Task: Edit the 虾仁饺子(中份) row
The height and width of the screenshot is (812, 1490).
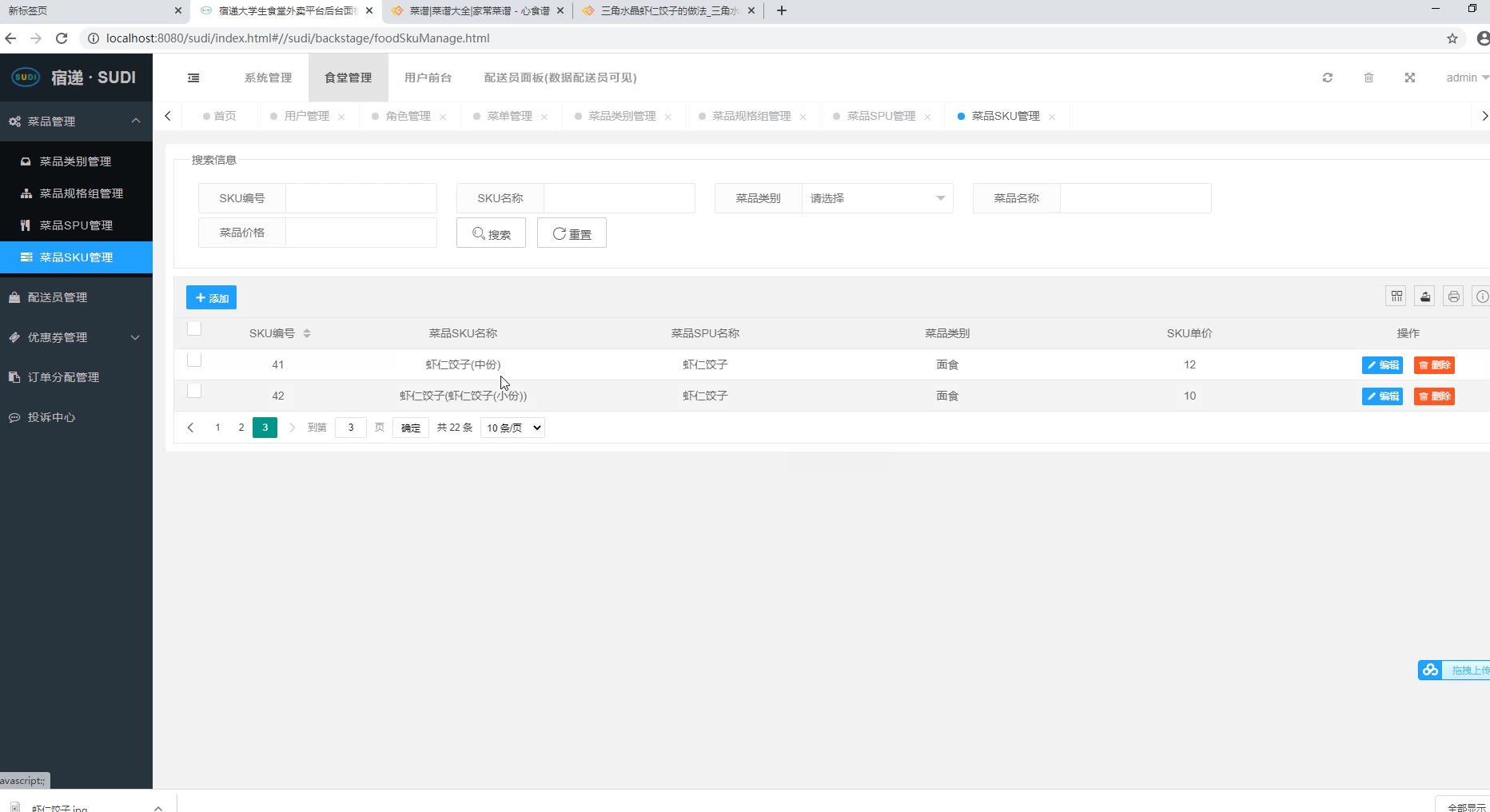Action: point(1382,365)
